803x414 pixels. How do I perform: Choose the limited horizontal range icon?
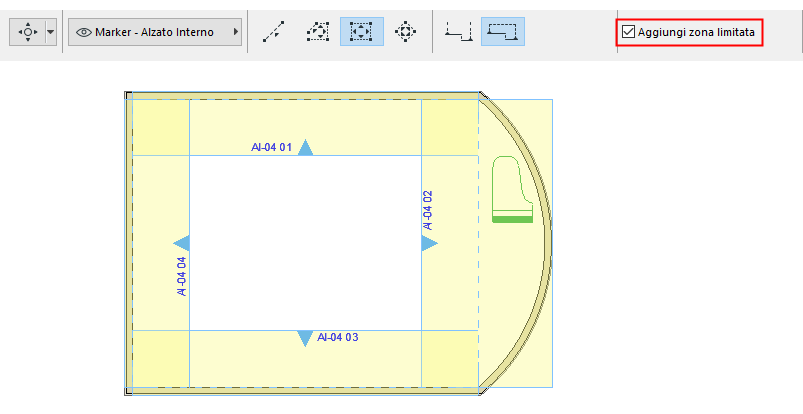coord(502,32)
